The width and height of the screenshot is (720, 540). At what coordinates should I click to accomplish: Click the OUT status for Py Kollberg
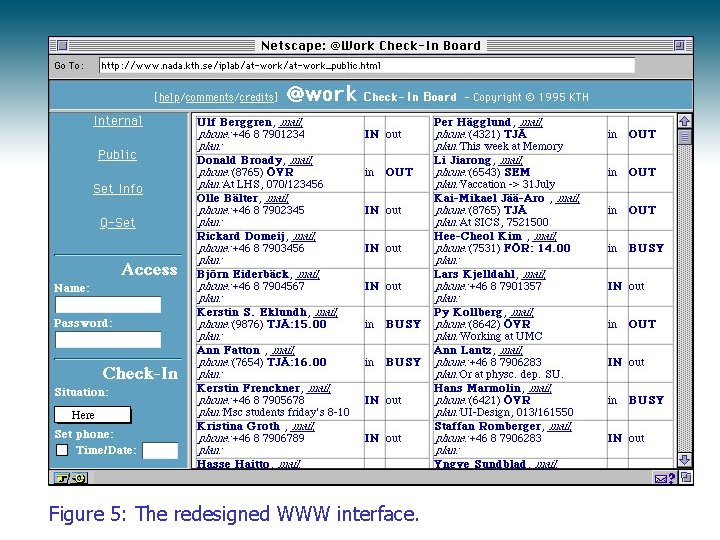click(642, 324)
